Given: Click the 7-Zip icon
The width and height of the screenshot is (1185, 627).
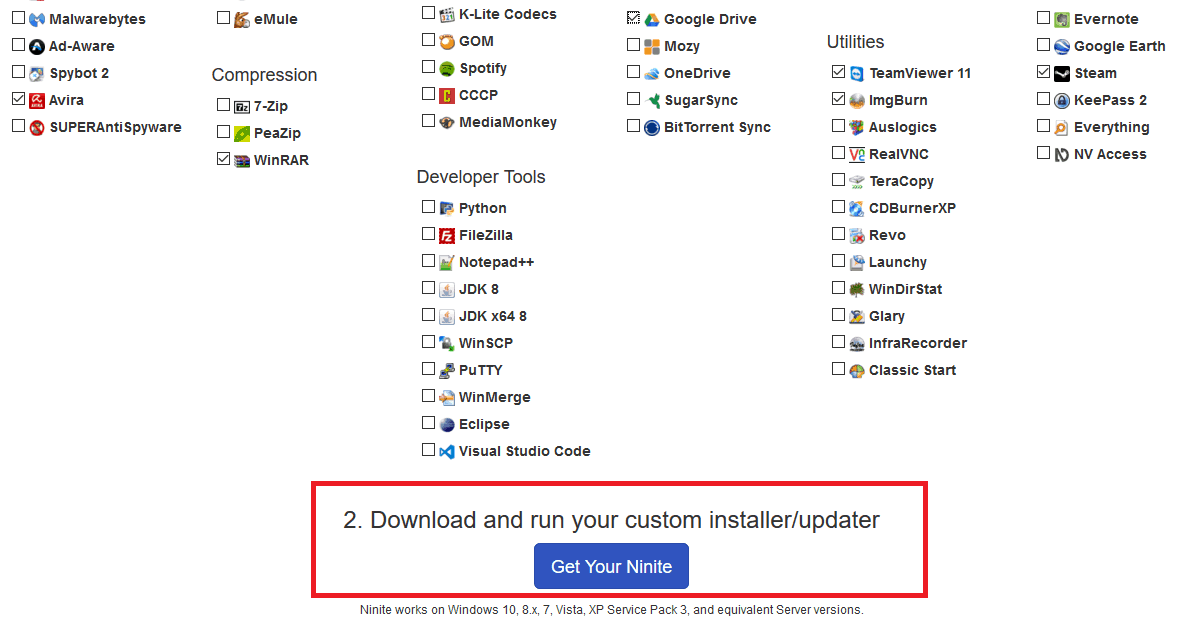Looking at the screenshot, I should (242, 107).
